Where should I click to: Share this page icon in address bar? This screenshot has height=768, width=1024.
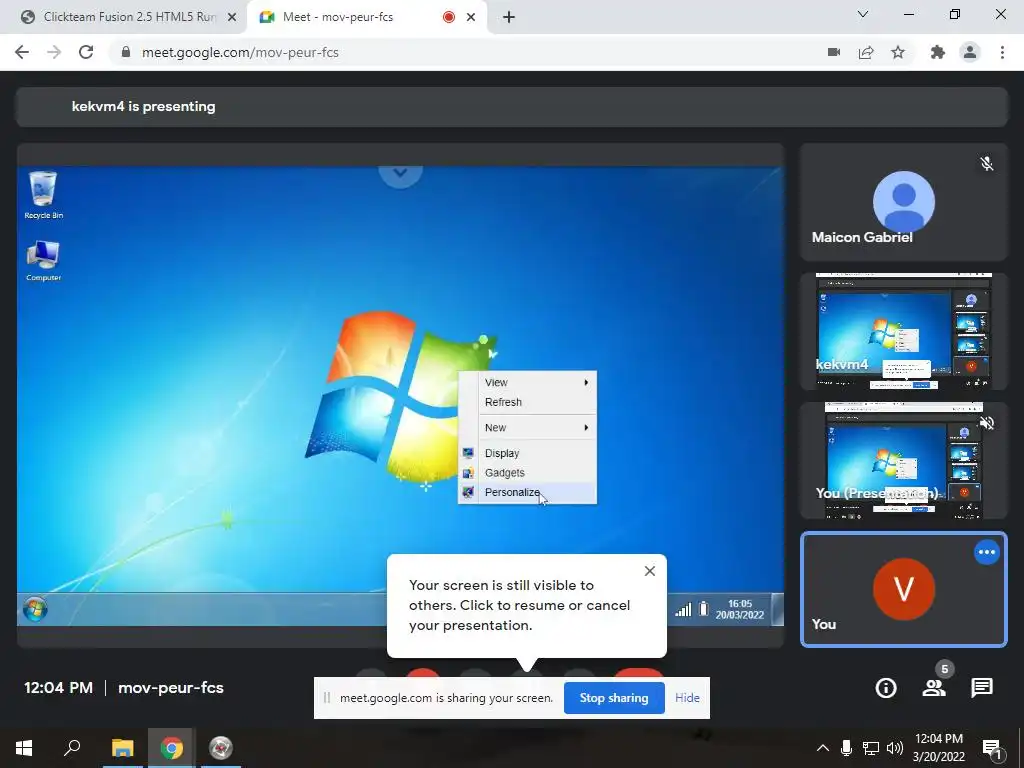pos(866,52)
